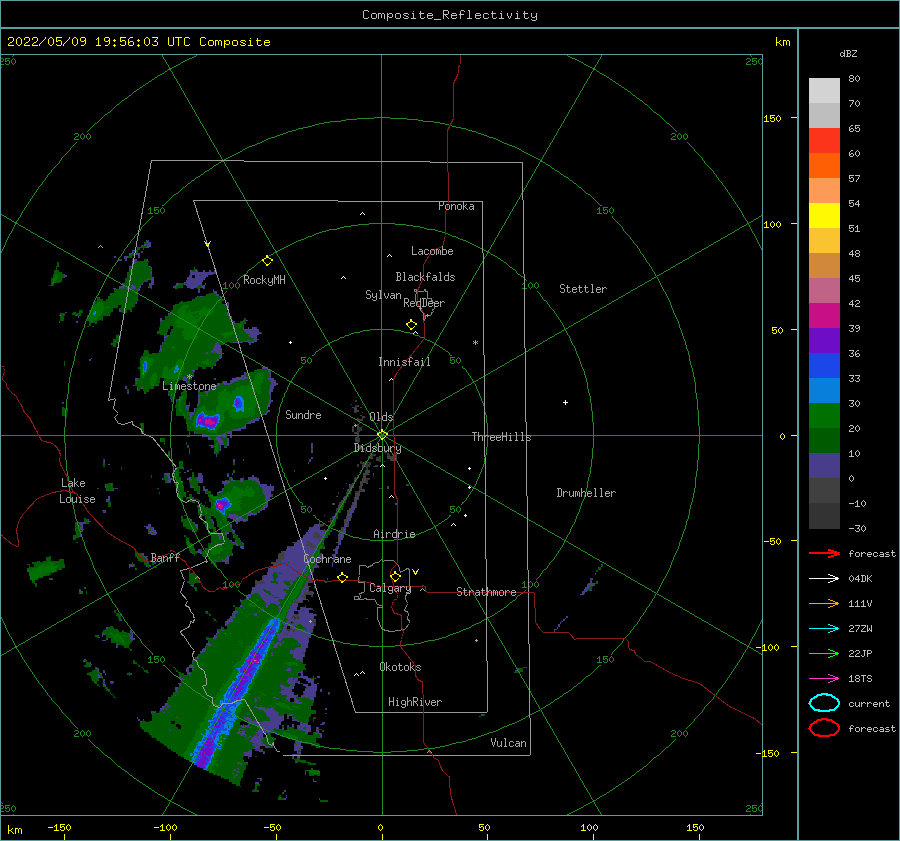Click the HighRiver label

415,702
